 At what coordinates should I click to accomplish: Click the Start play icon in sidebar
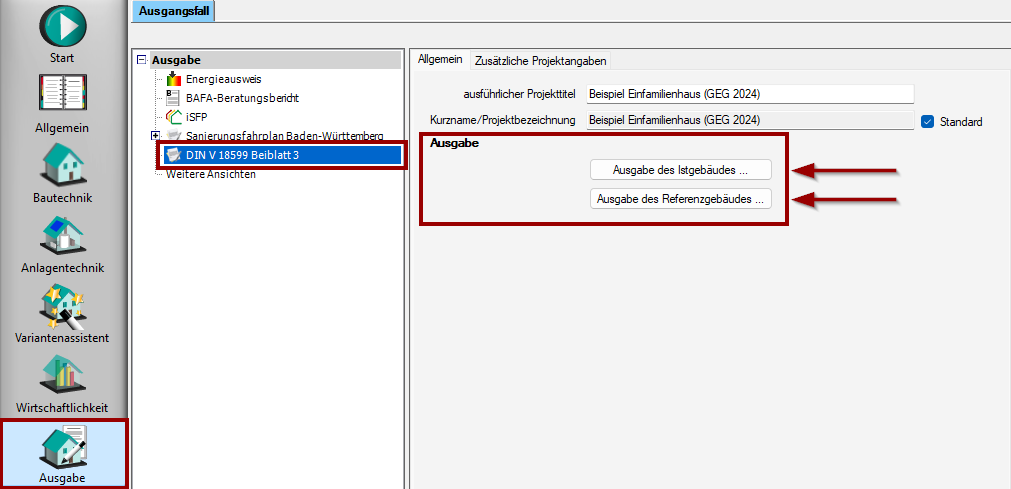(62, 25)
